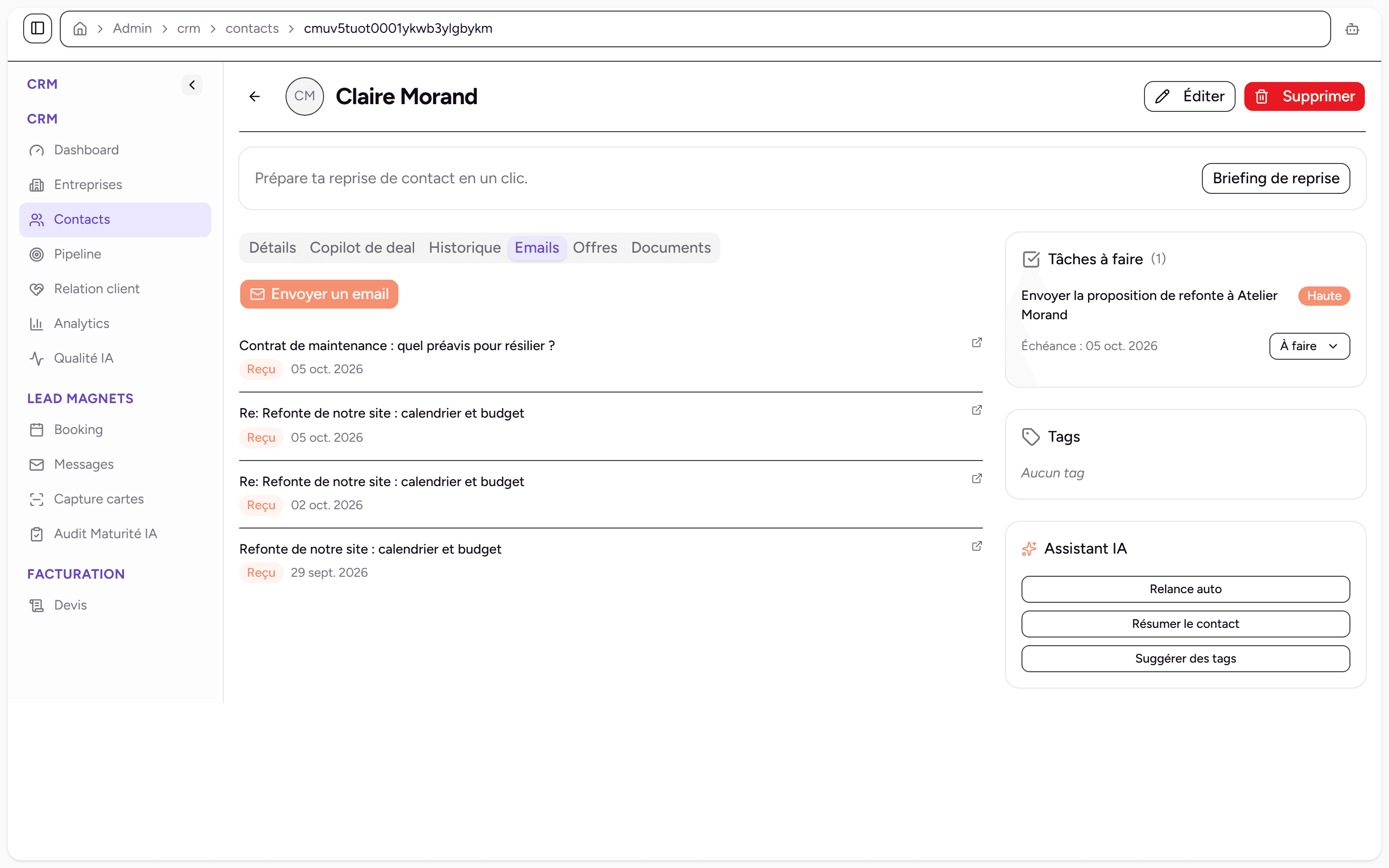1389x868 pixels.
Task: Open Qualité IA in sidebar
Action: tap(115, 358)
